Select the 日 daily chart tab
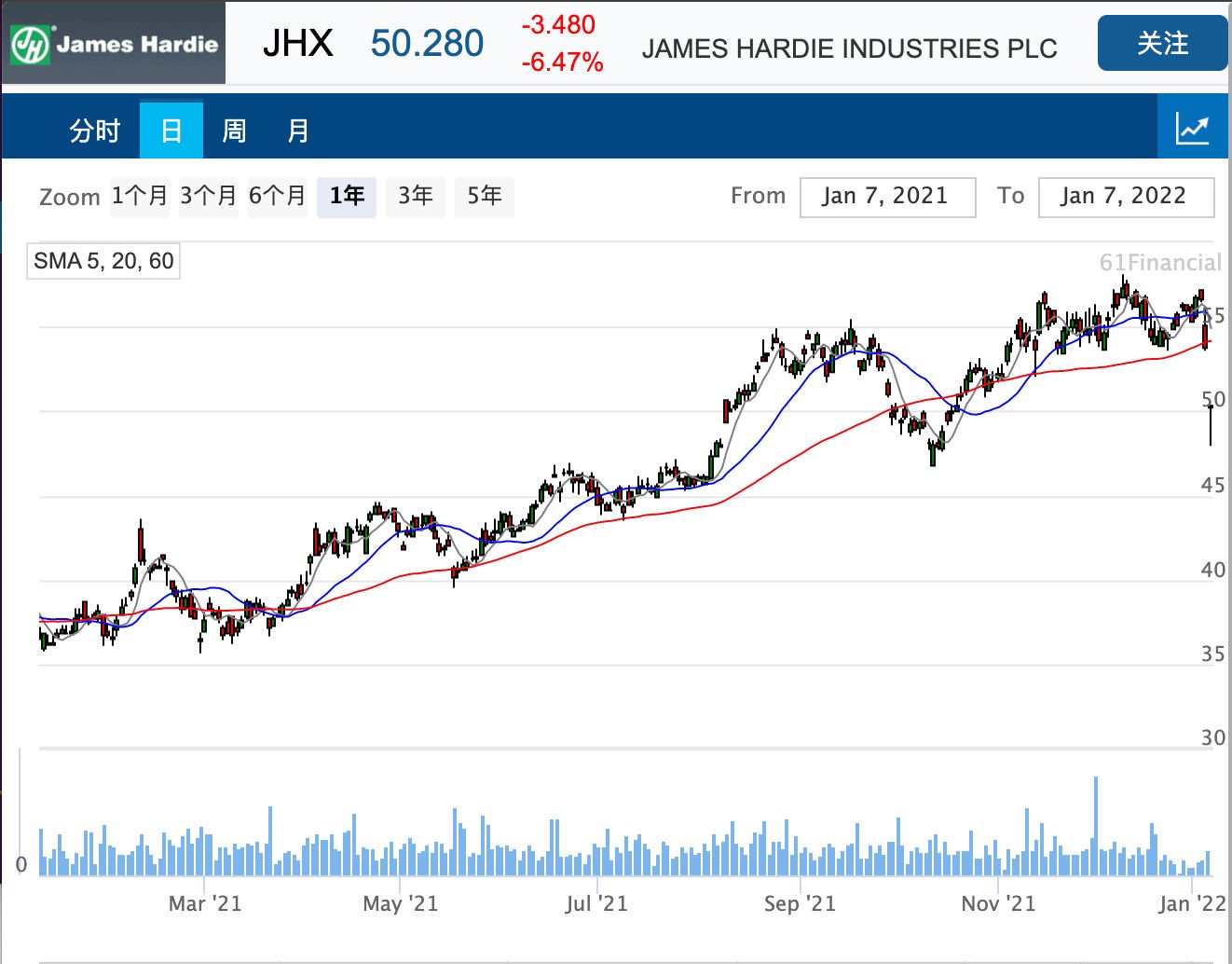 pyautogui.click(x=171, y=130)
